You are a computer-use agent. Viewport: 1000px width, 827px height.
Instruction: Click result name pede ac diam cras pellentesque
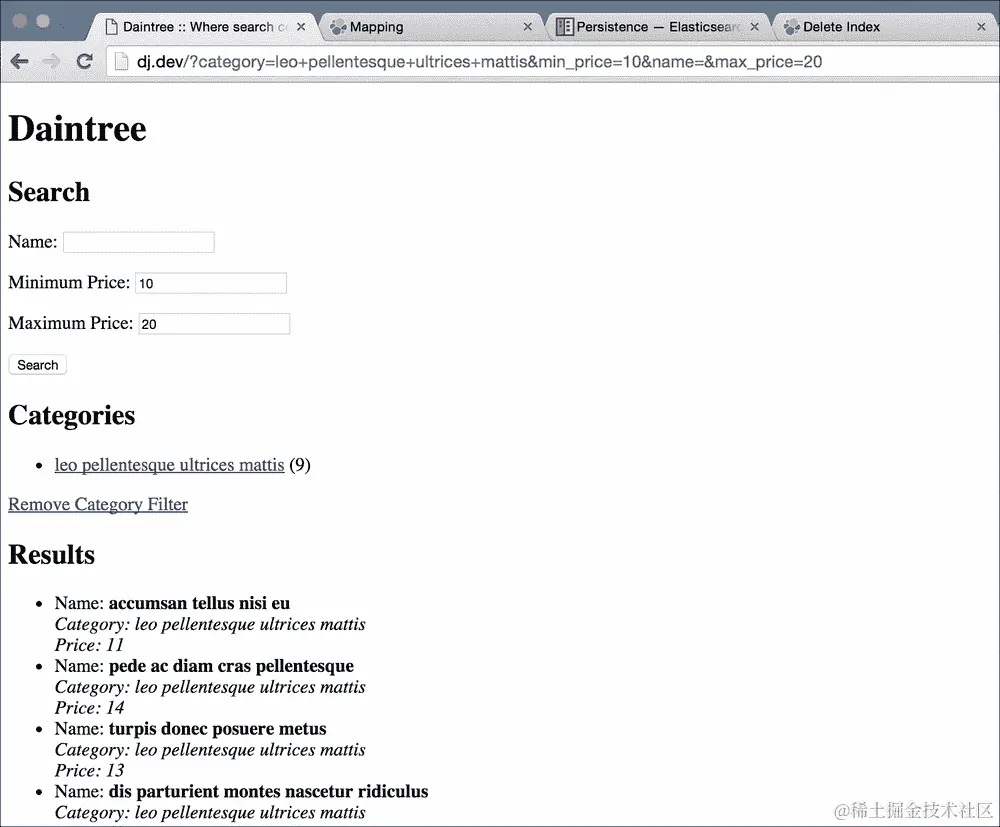tap(232, 666)
